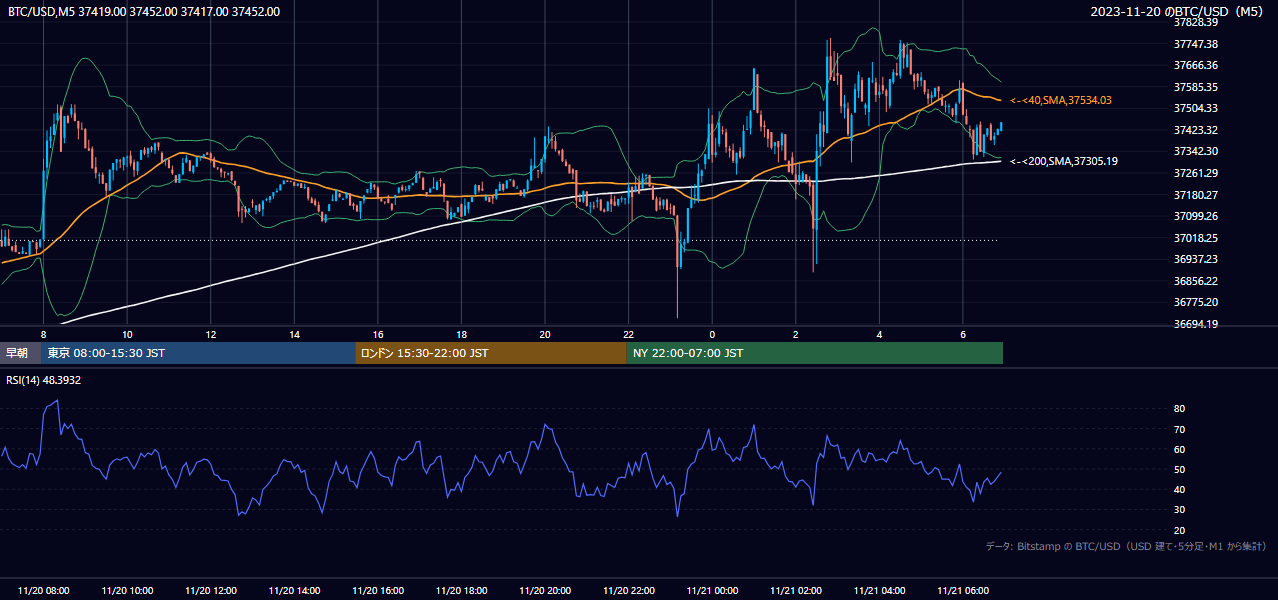The height and width of the screenshot is (600, 1278).
Task: Click the bottom date label 11/20 14:00
Action: [x=294, y=591]
